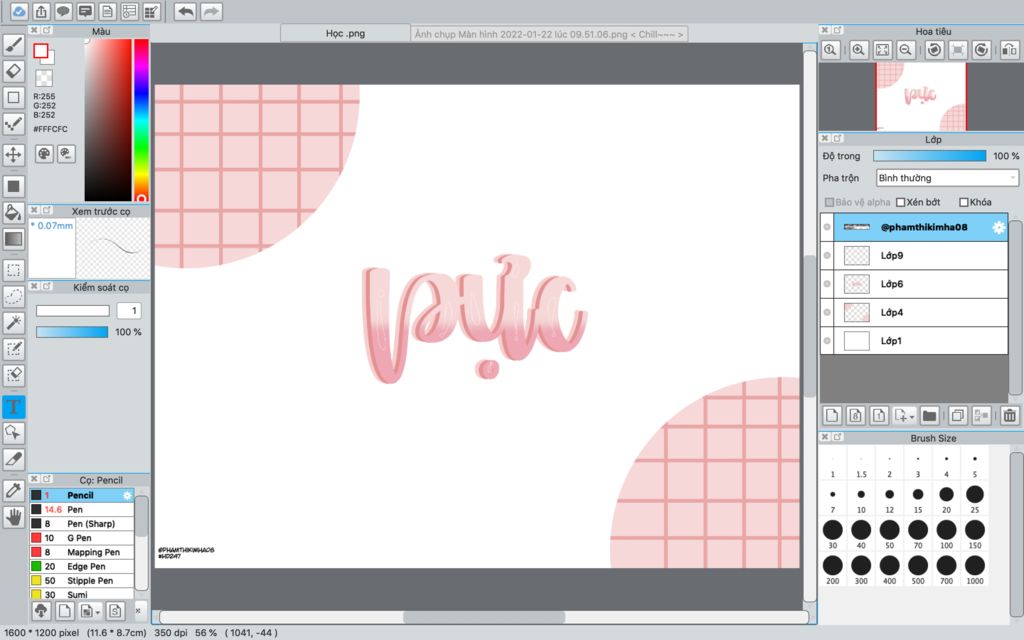The image size is (1024, 640).
Task: Open the brush list menu dropdown arrow
Action: click(x=98, y=612)
